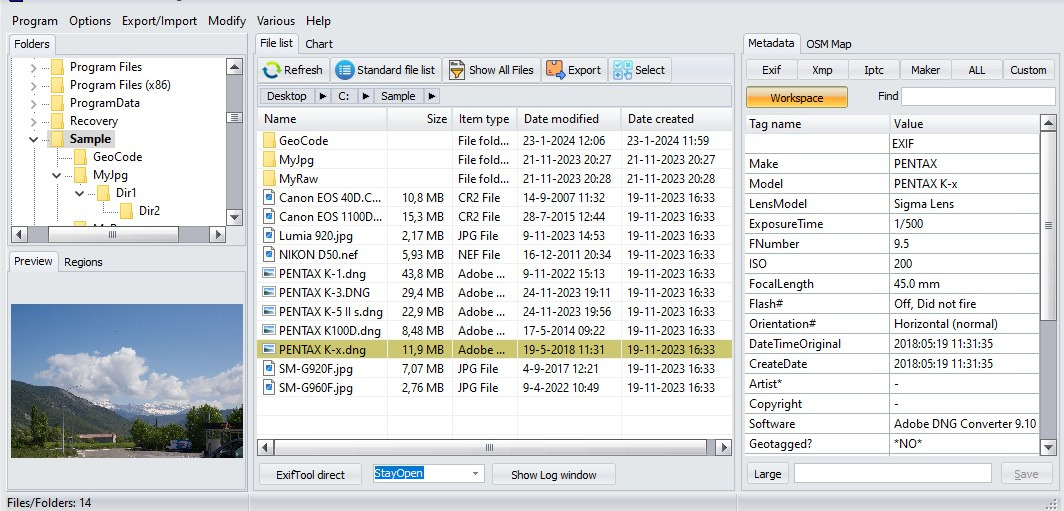
Task: Open the Program menu
Action: (x=35, y=21)
